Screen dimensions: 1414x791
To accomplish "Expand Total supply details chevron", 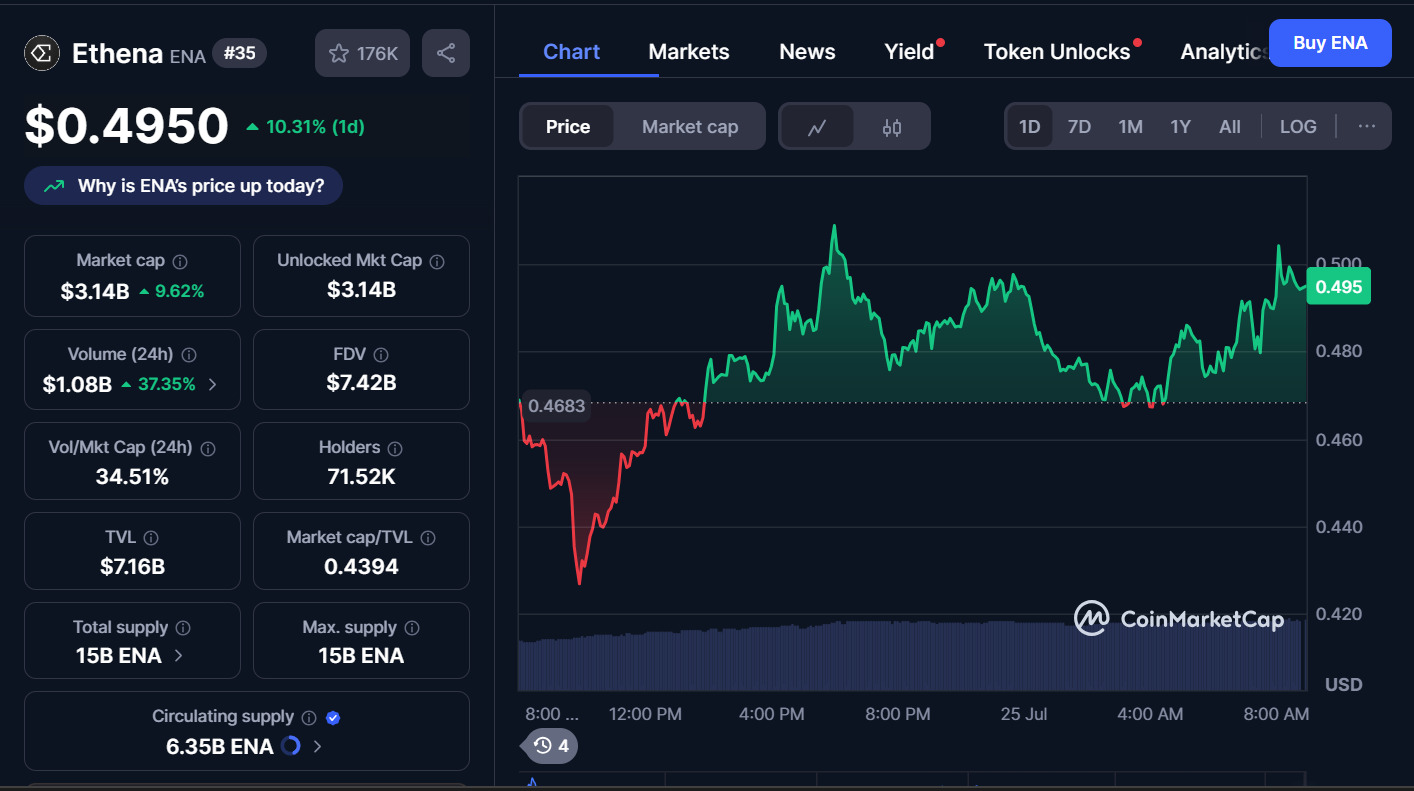I will pos(179,656).
